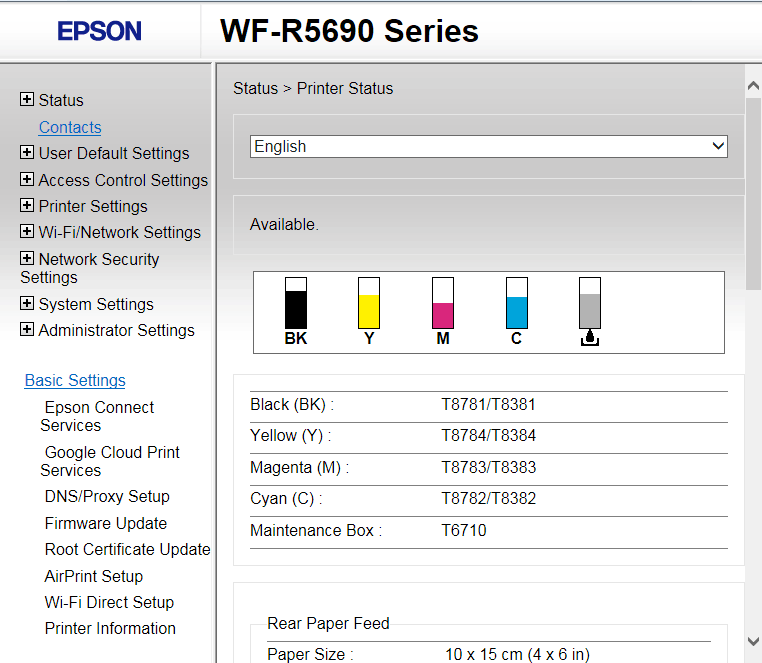762x663 pixels.
Task: Open the Basic Settings link
Action: (75, 380)
